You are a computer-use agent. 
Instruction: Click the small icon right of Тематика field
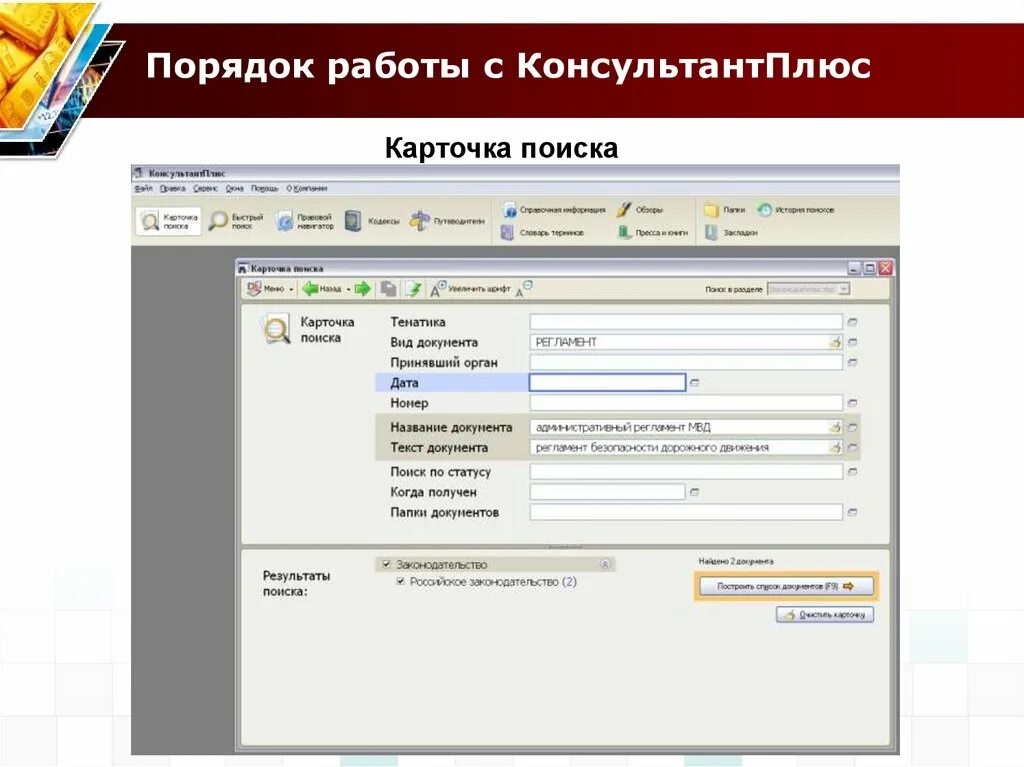pos(852,322)
